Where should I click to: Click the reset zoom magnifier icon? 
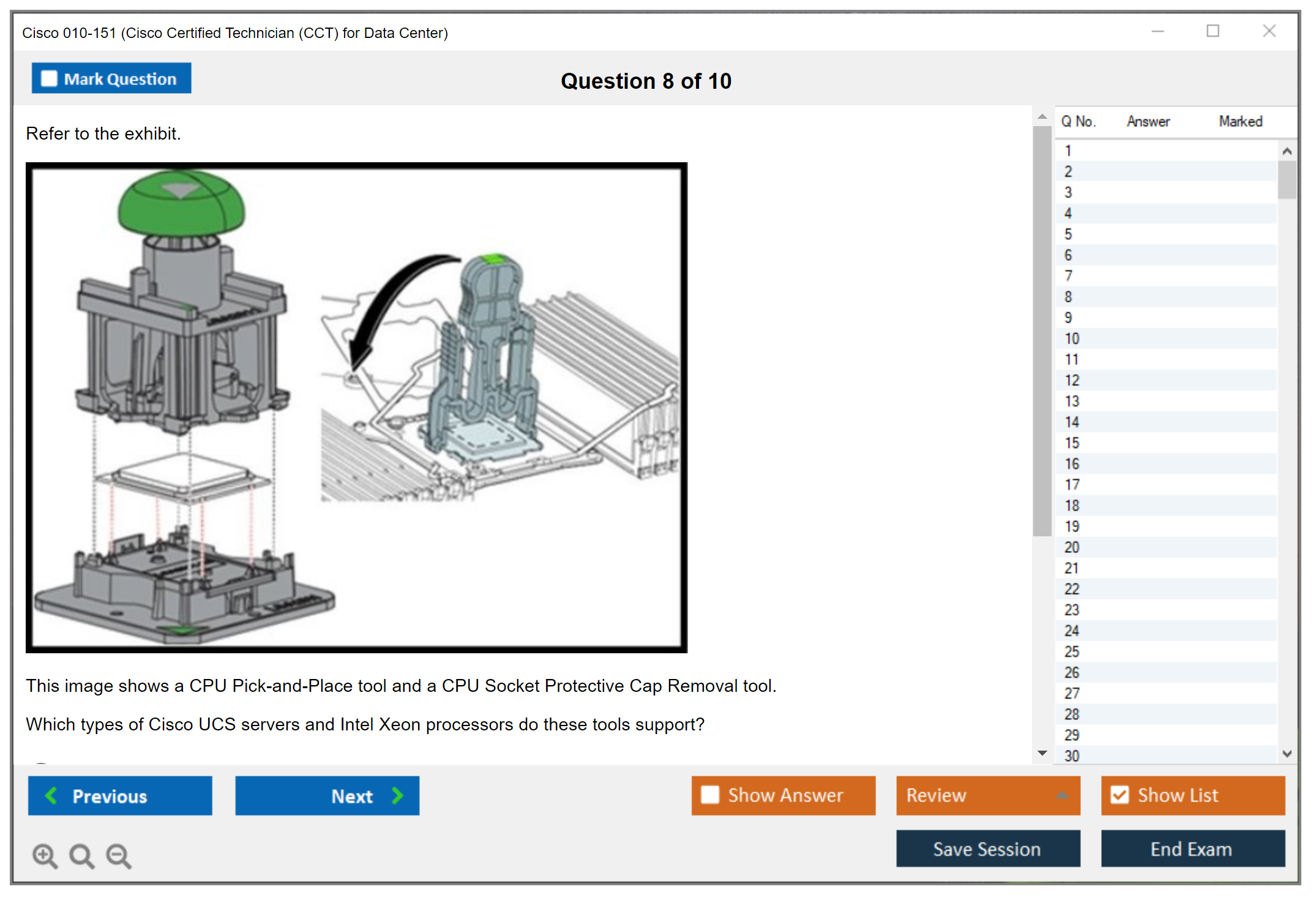point(81,855)
